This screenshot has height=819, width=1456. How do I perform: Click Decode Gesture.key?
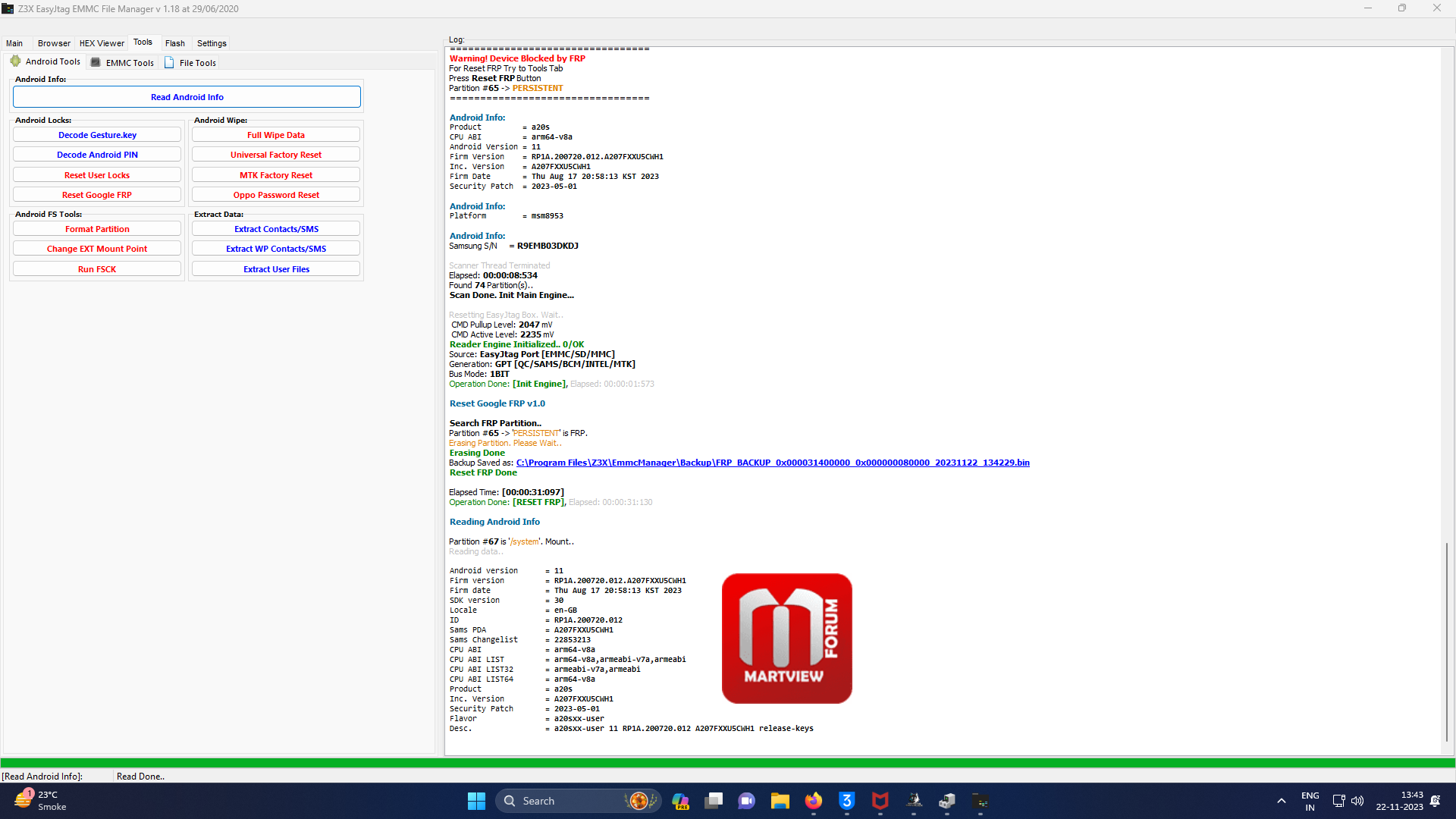(x=97, y=135)
